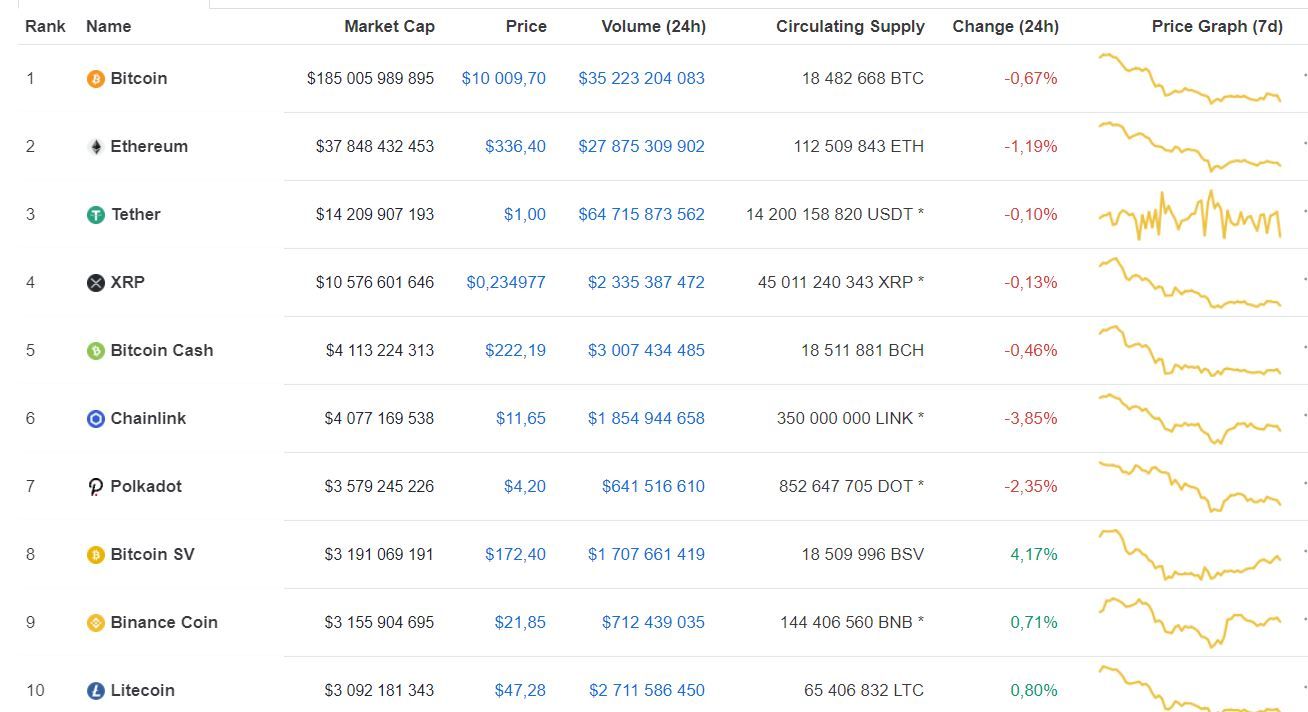Click the green Tether logo icon

point(96,215)
